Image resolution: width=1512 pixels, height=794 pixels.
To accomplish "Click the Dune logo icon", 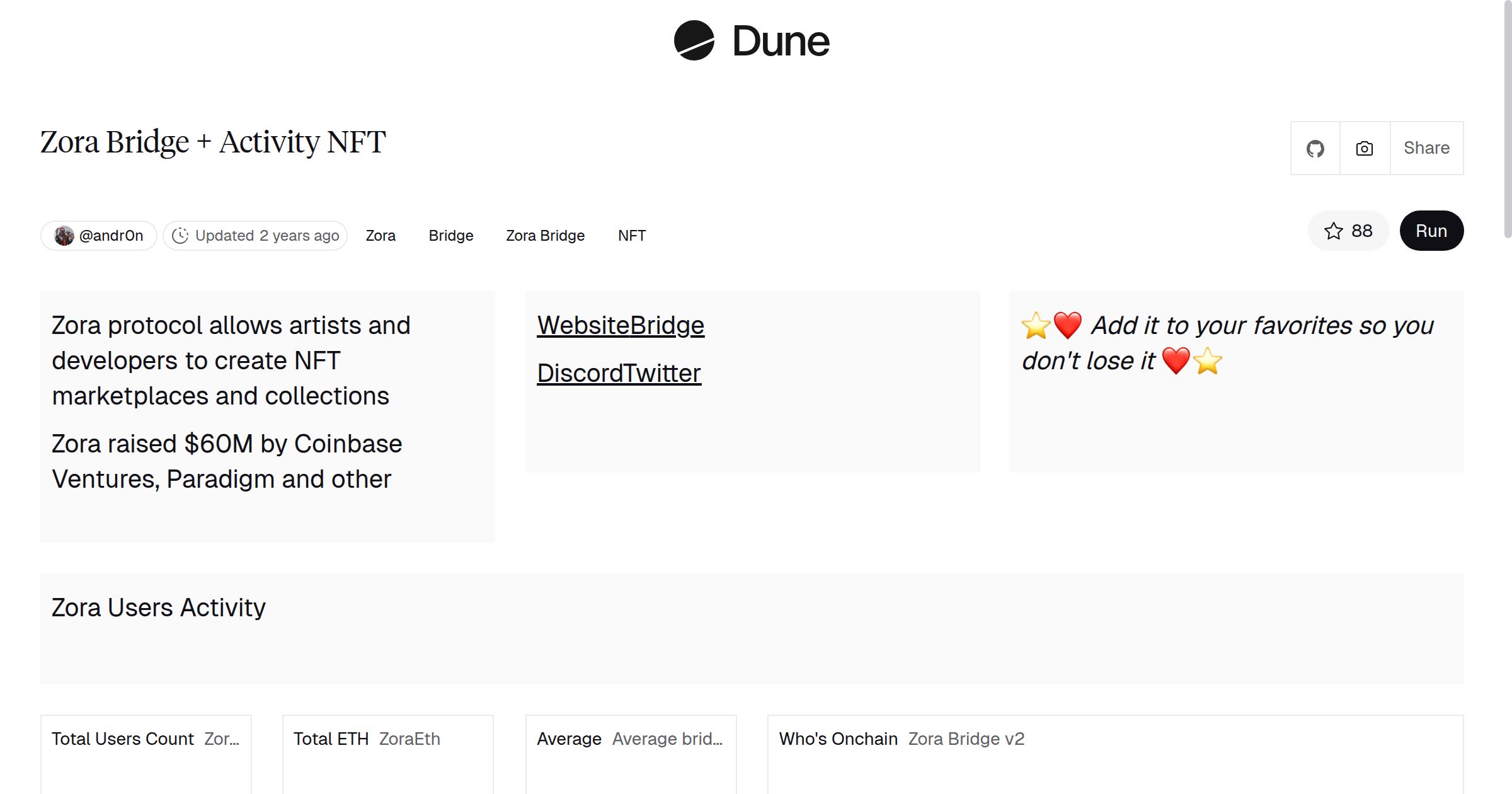I will point(694,41).
